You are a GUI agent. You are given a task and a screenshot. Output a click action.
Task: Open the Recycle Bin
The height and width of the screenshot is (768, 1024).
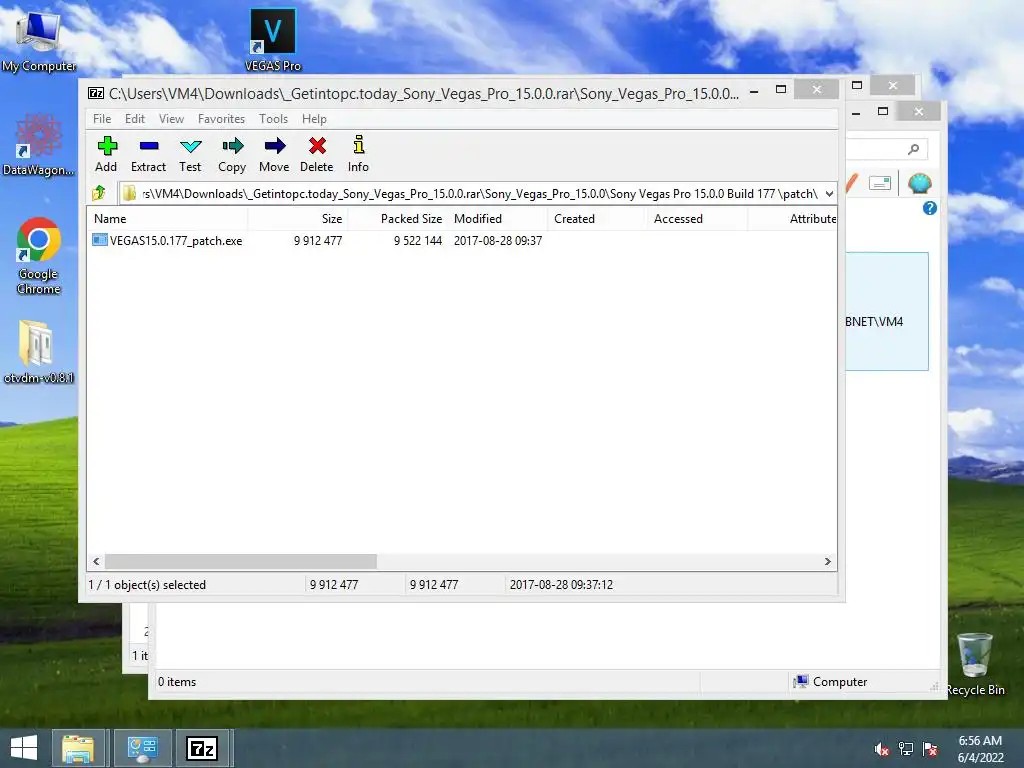pos(976,664)
